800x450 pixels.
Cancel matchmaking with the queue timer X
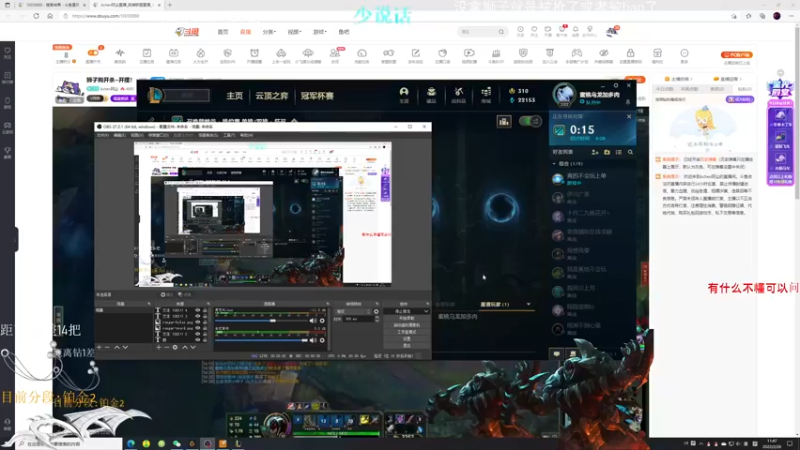click(629, 116)
